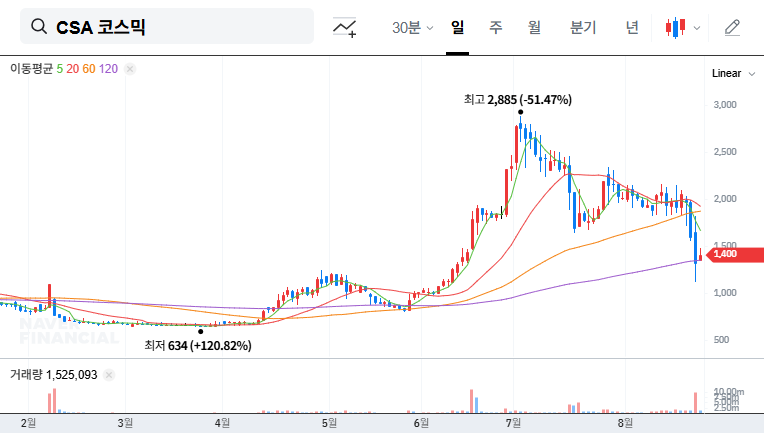Image resolution: width=764 pixels, height=433 pixels.
Task: Switch to the 년 yearly tab
Action: [x=632, y=27]
